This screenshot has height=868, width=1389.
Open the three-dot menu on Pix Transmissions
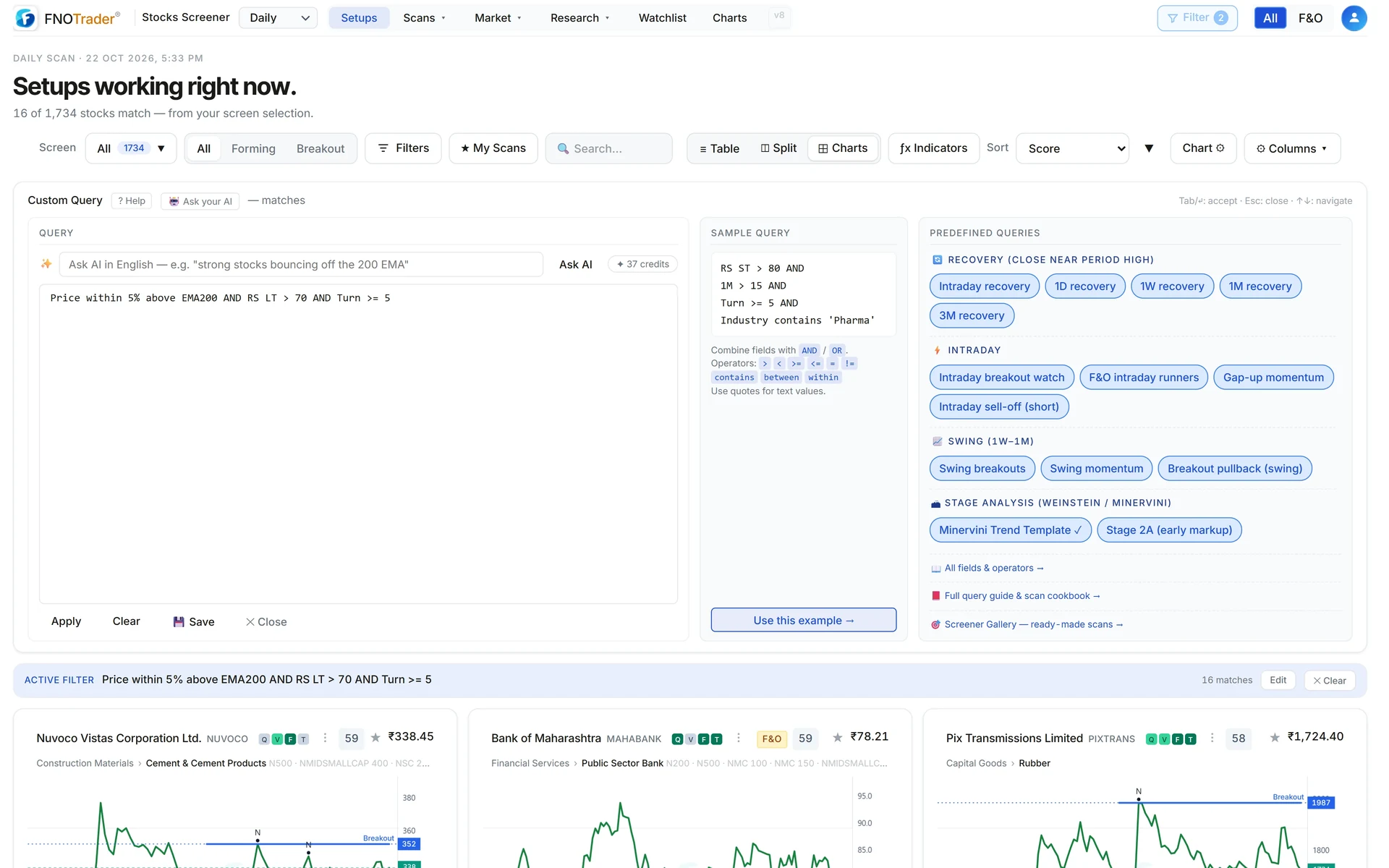(1212, 738)
